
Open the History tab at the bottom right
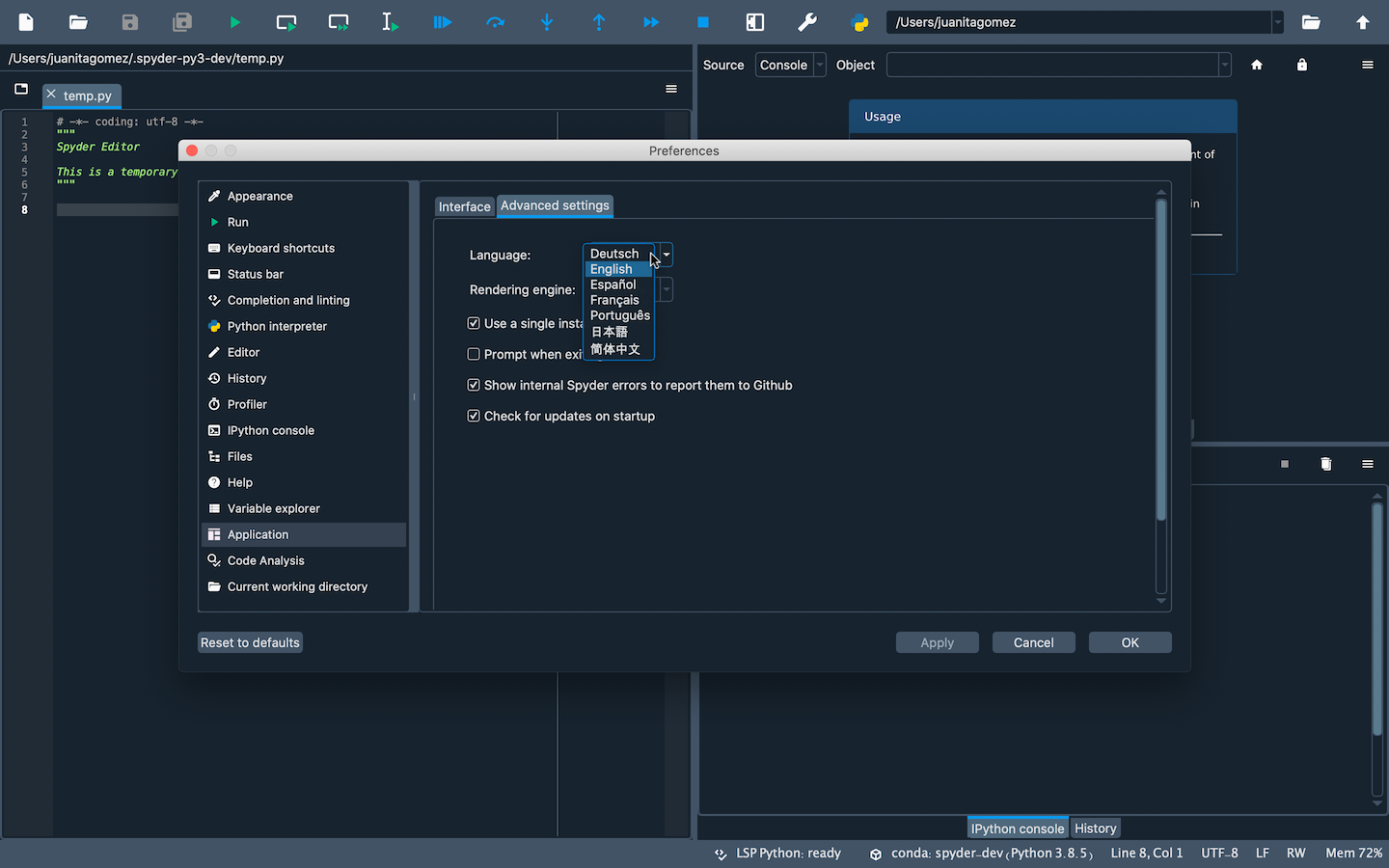pos(1095,827)
